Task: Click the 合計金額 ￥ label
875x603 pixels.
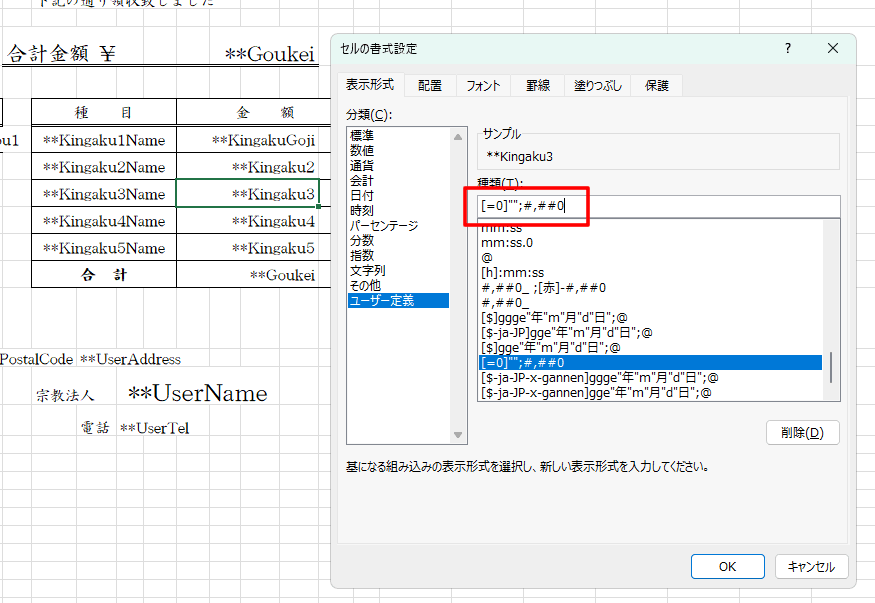Action: 61,54
